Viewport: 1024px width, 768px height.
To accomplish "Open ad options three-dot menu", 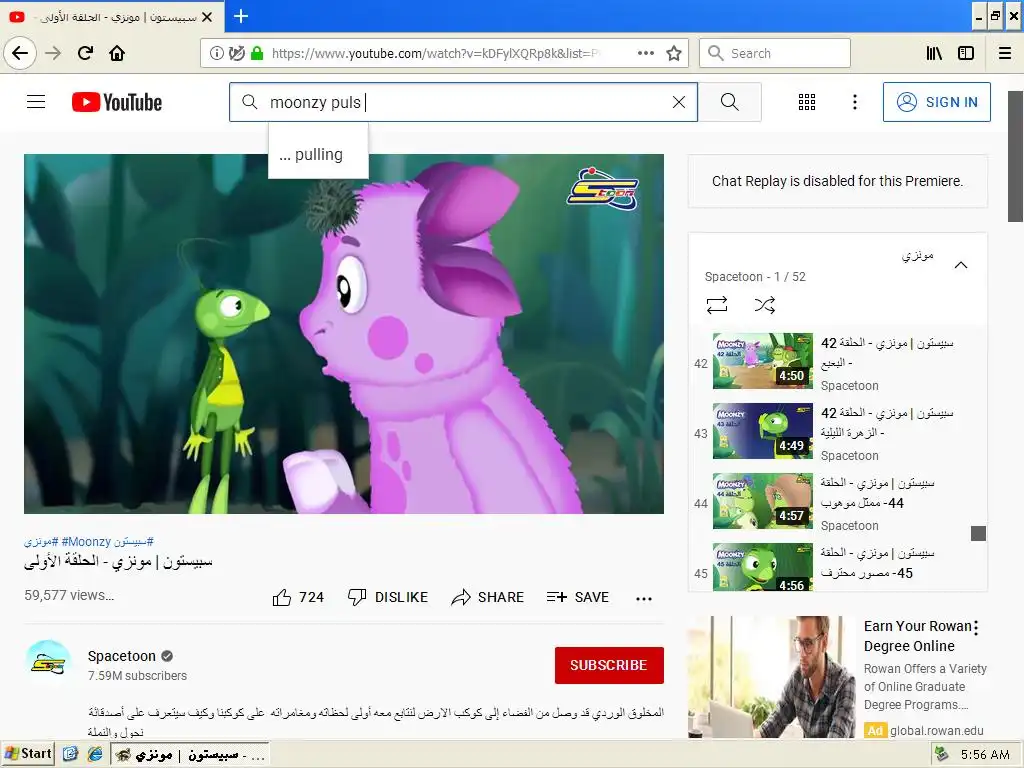I will click(x=976, y=628).
